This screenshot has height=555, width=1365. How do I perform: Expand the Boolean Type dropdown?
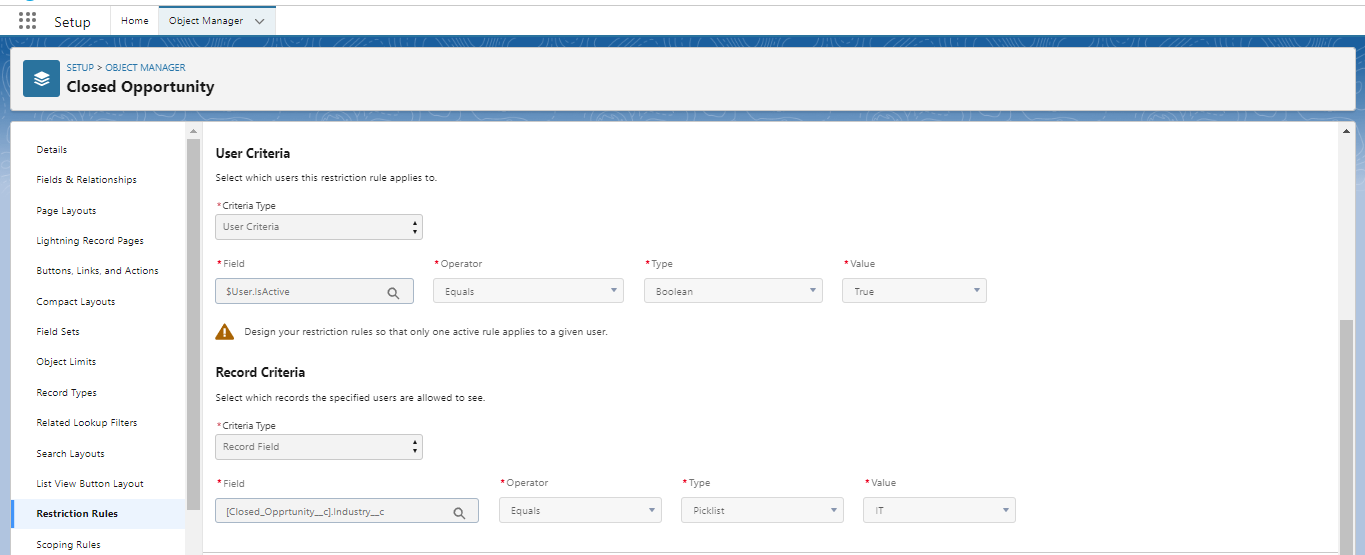733,291
